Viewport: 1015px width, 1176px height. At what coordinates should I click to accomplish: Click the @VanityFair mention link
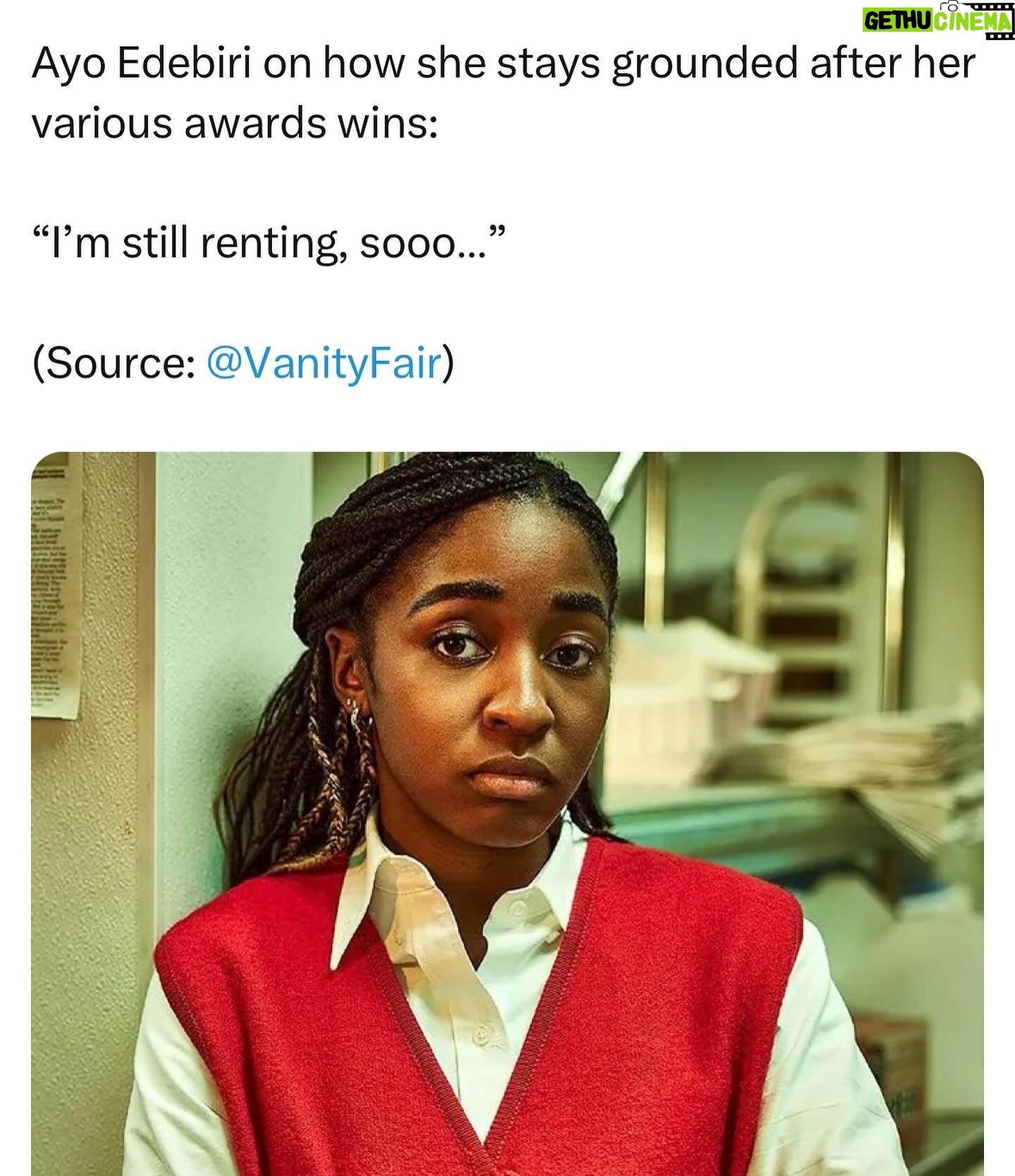click(324, 363)
